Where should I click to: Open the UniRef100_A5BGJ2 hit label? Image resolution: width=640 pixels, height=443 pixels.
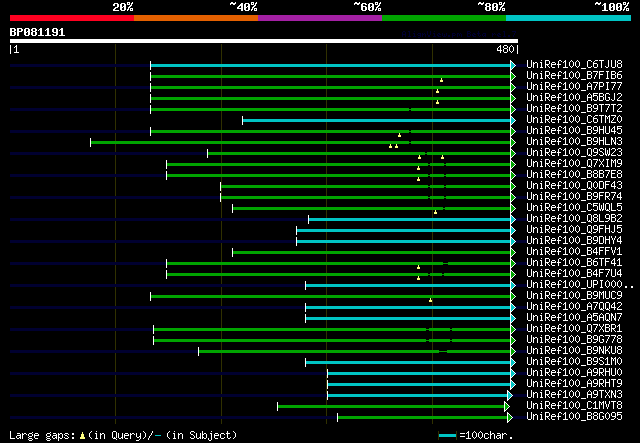point(574,98)
